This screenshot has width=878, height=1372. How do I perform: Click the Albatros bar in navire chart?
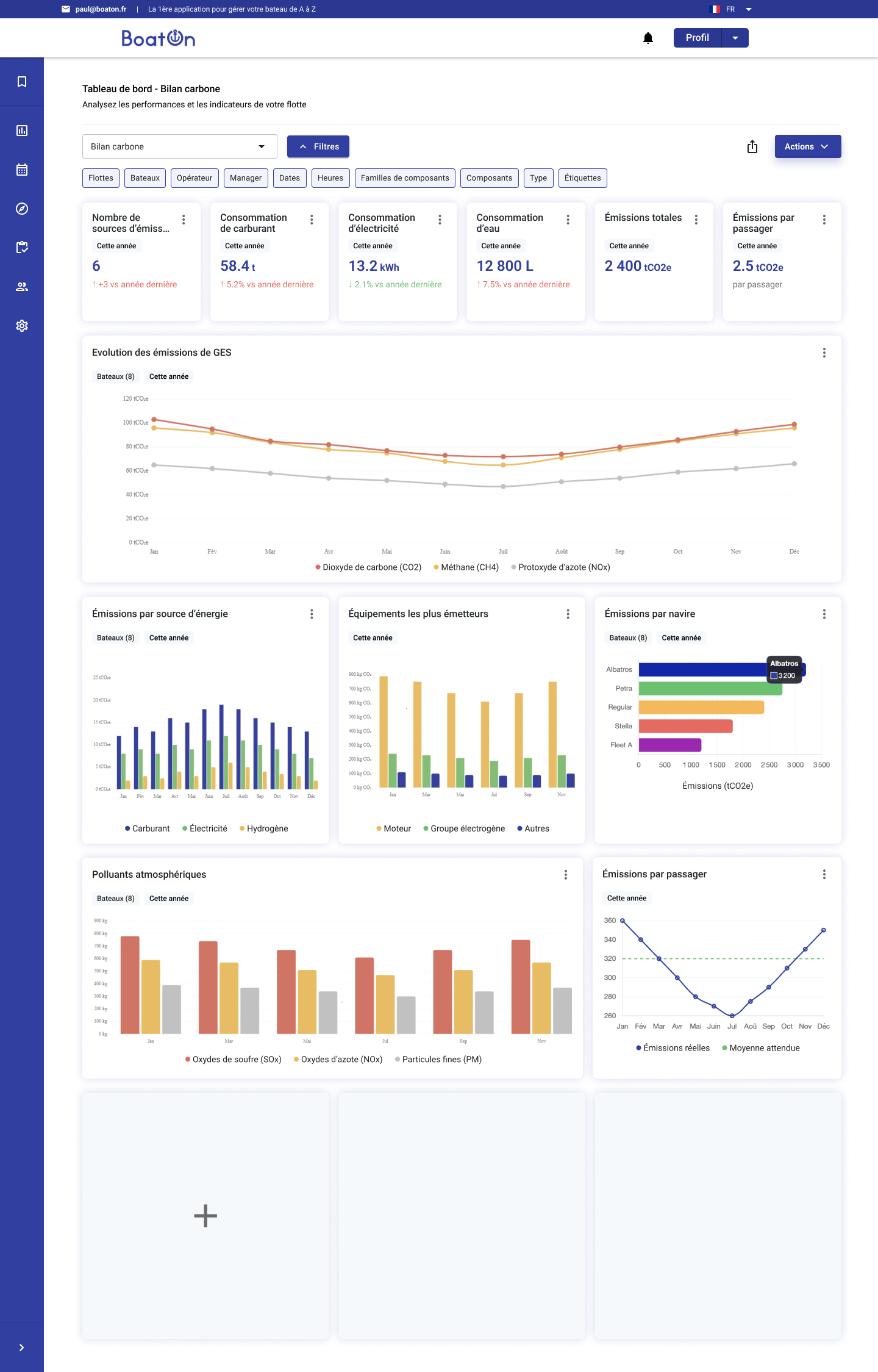pyautogui.click(x=701, y=670)
